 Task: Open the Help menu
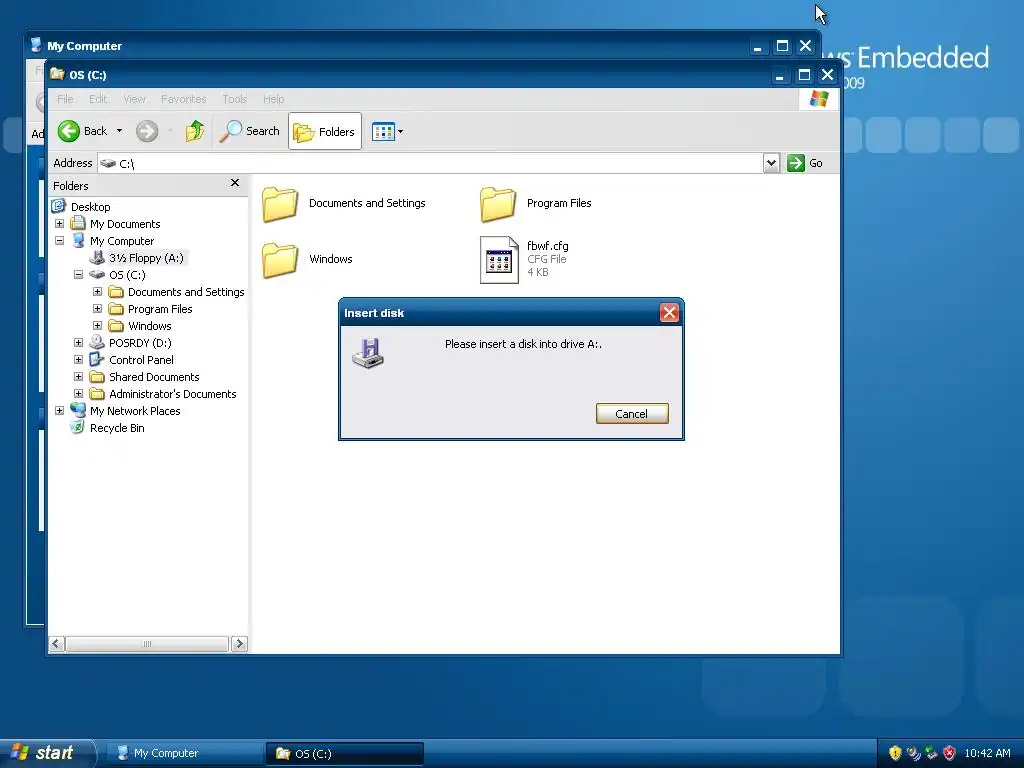click(274, 99)
